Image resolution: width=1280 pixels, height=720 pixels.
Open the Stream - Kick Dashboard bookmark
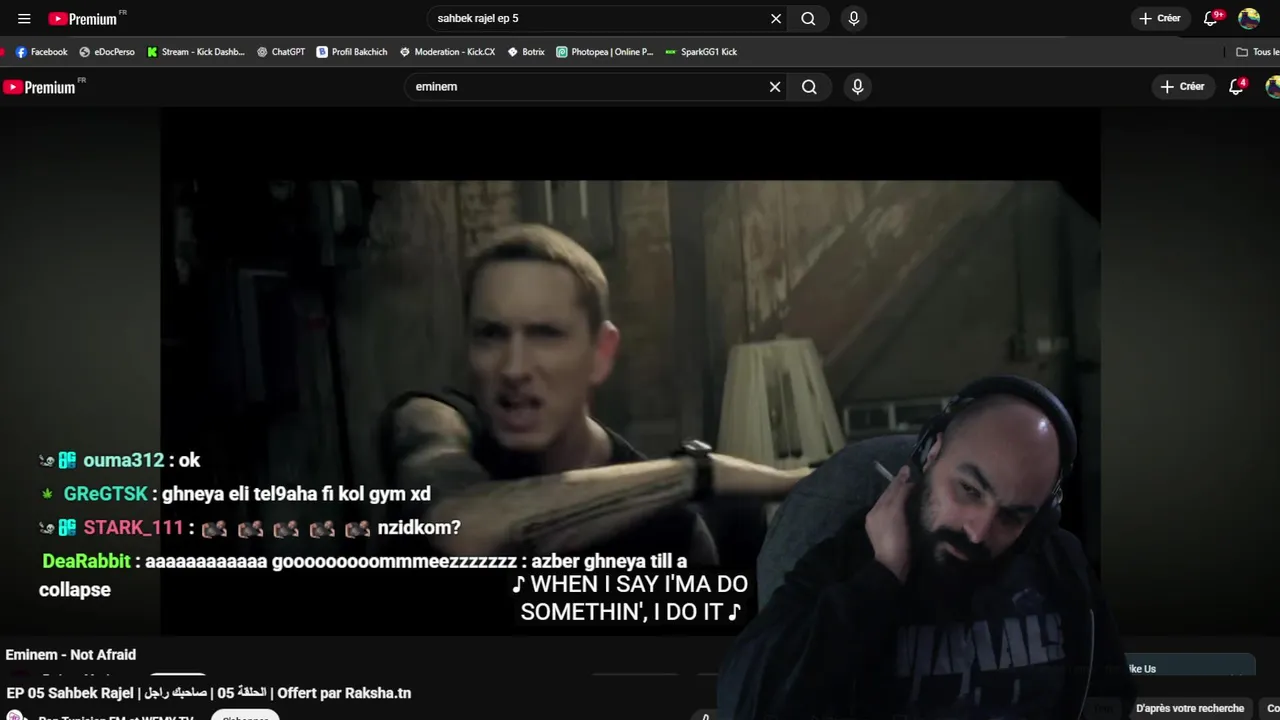(195, 52)
